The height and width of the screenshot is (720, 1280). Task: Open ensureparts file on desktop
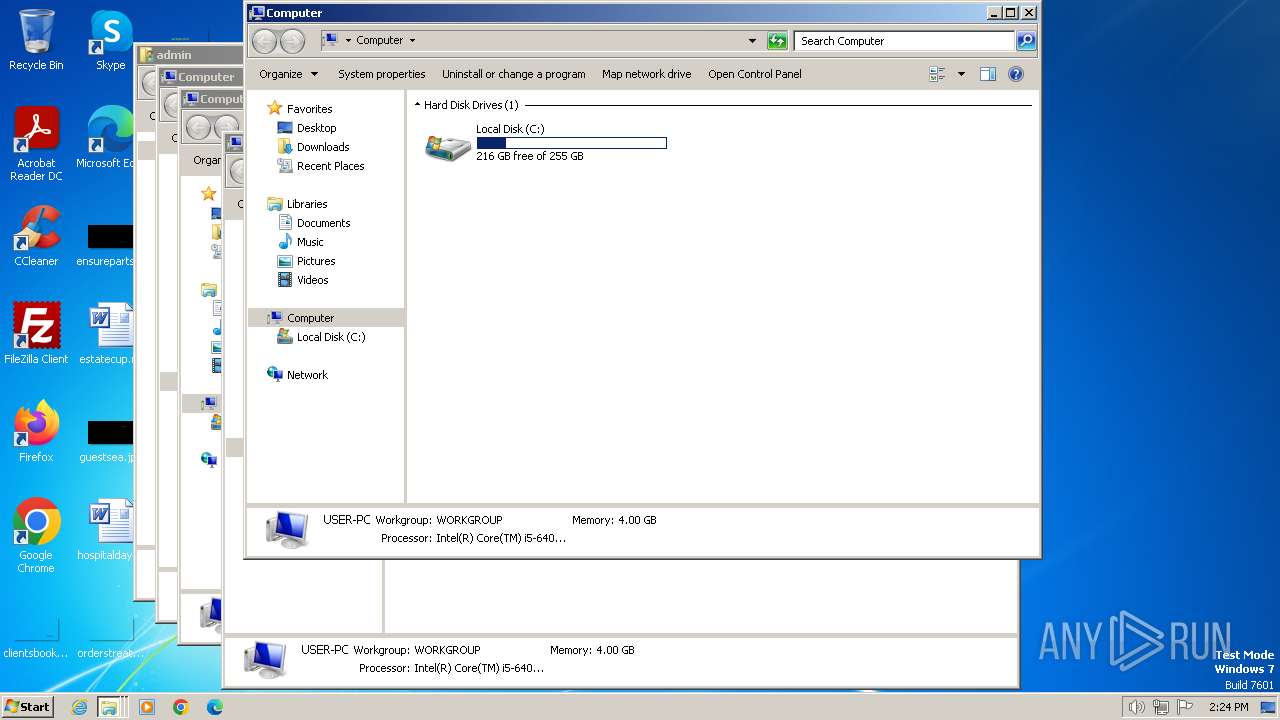tap(108, 245)
